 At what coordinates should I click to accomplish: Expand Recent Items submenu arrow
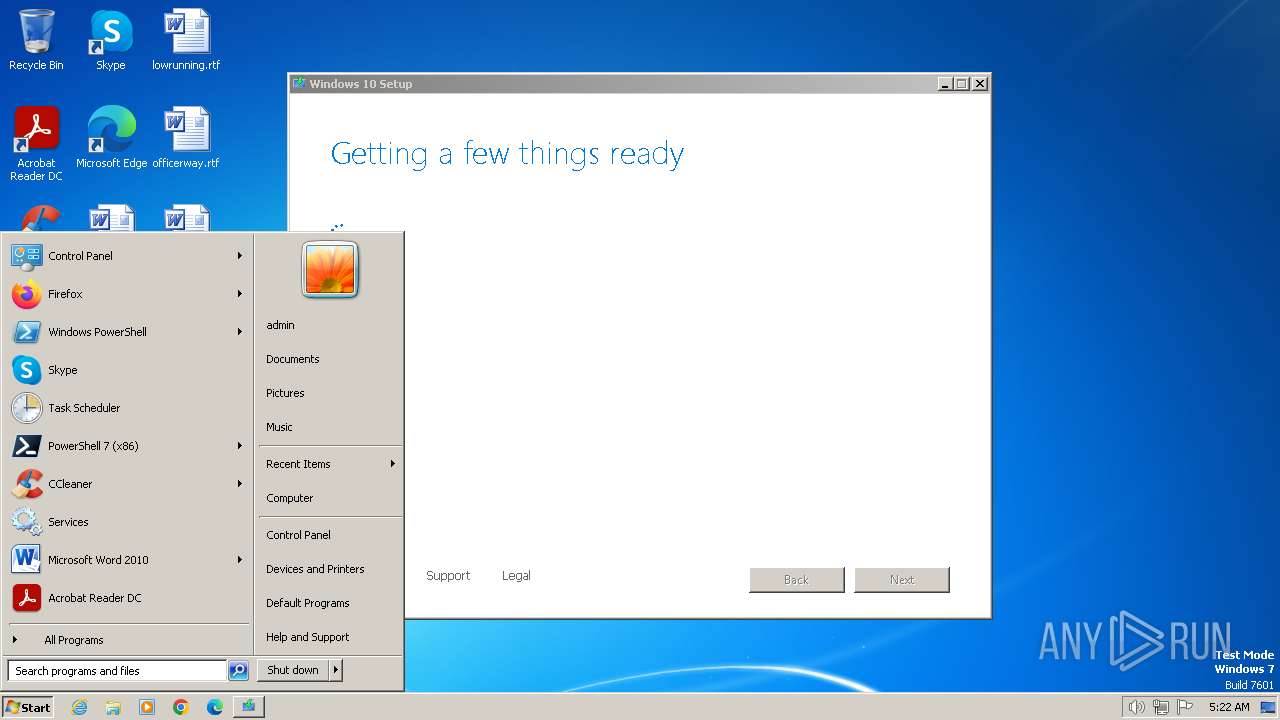click(x=393, y=464)
